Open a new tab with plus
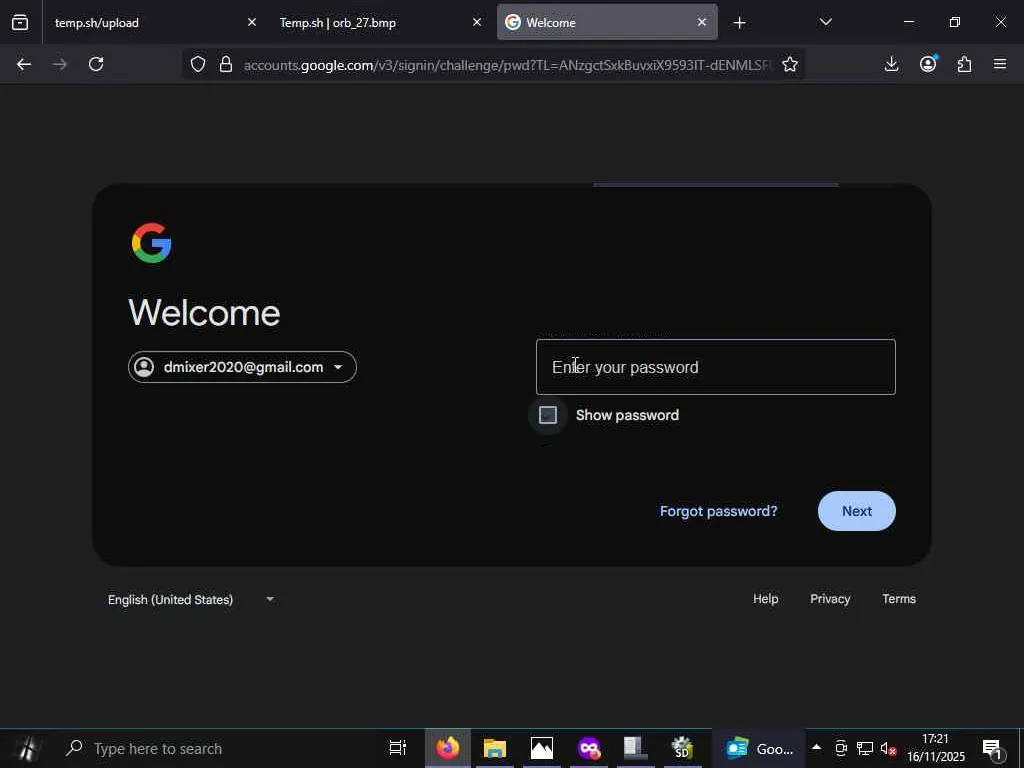1024x768 pixels. click(739, 23)
